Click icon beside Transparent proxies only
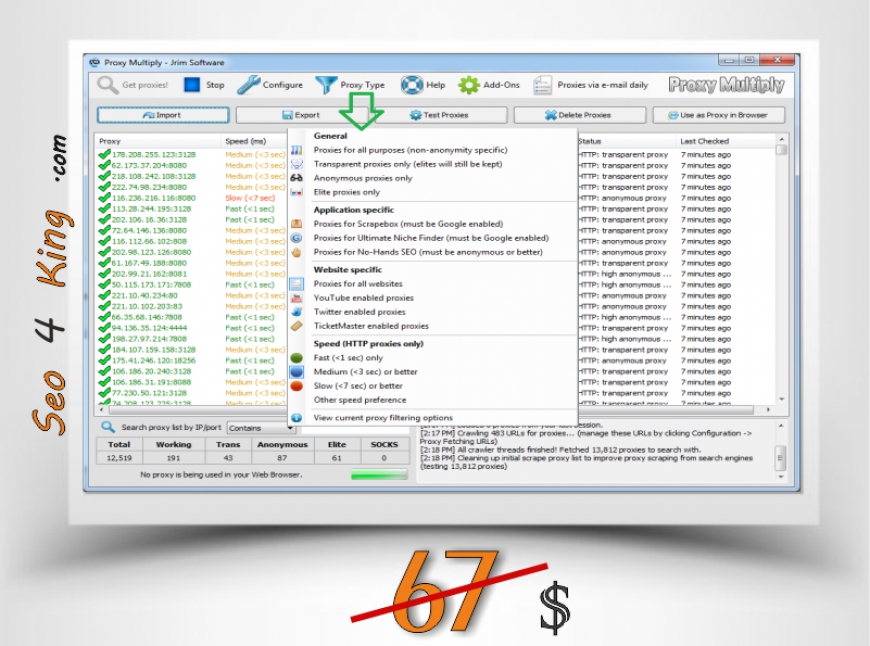 pyautogui.click(x=297, y=164)
